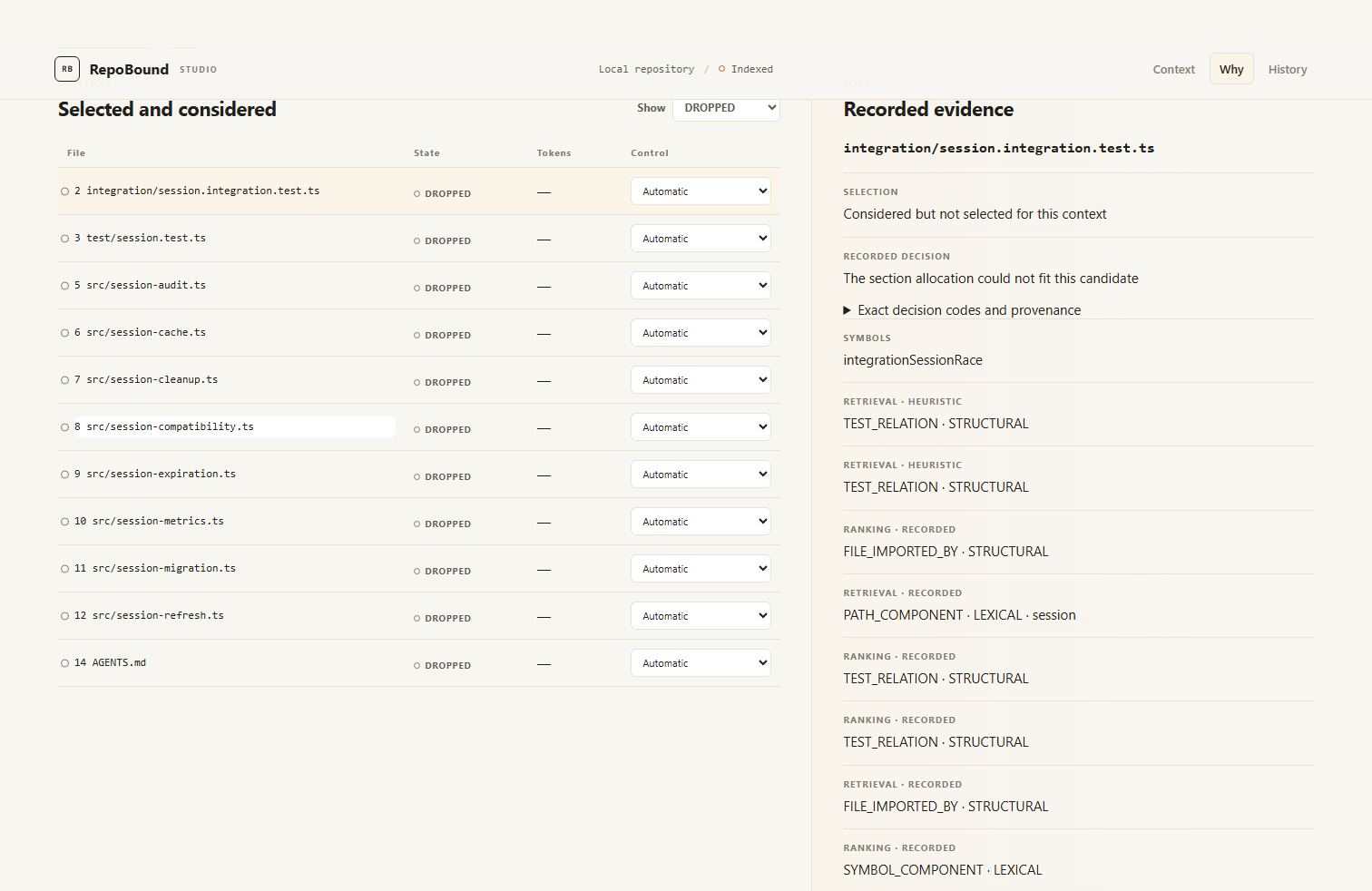Open Control dropdown for src/session-migration.ts
This screenshot has width=1372, height=891.
(701, 569)
